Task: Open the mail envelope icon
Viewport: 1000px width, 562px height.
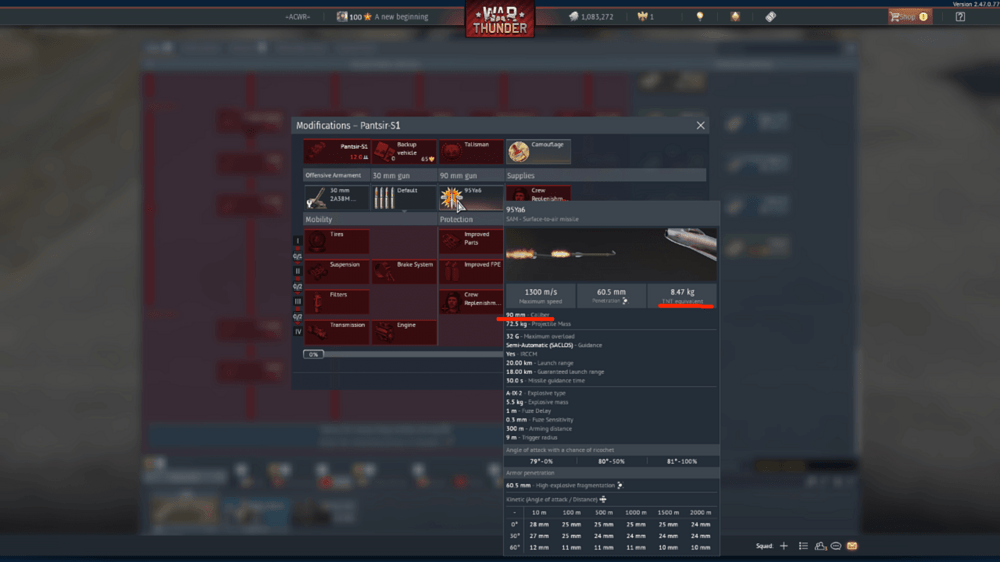Action: 852,546
